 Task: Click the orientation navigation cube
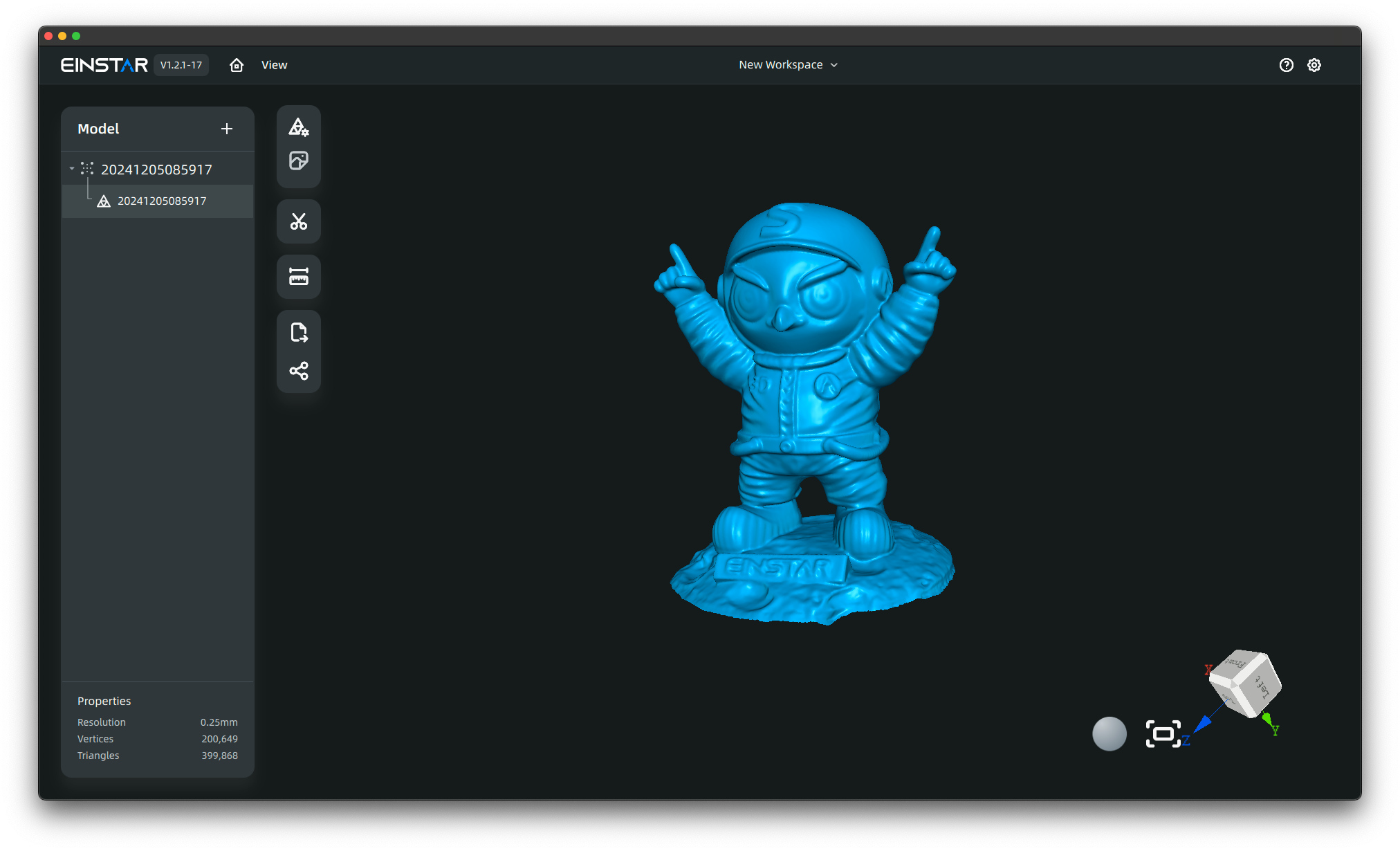(1245, 683)
